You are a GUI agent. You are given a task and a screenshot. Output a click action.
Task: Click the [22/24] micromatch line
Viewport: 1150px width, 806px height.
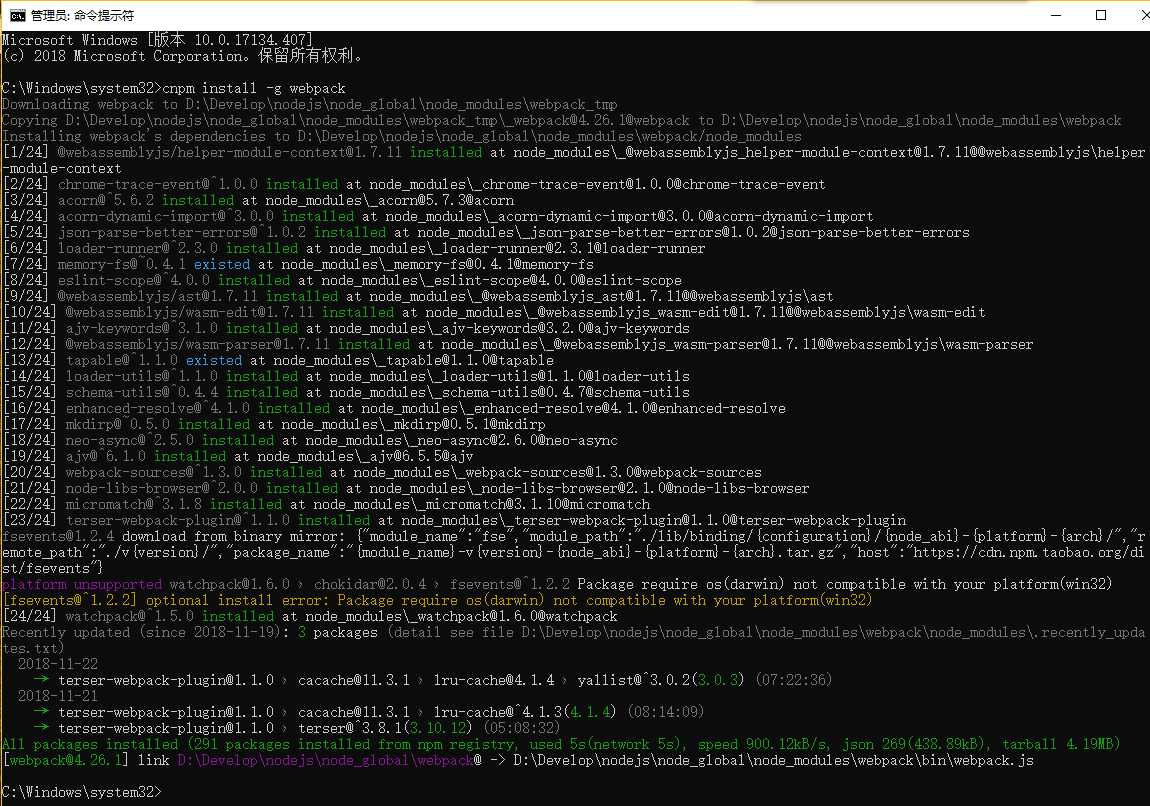326,505
